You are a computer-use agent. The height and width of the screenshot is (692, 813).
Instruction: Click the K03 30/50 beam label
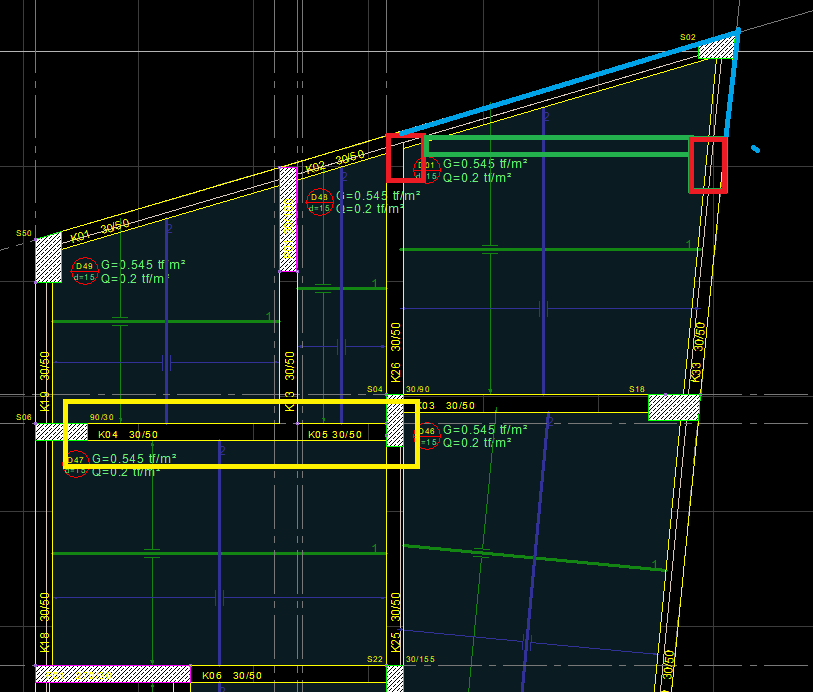click(x=445, y=406)
